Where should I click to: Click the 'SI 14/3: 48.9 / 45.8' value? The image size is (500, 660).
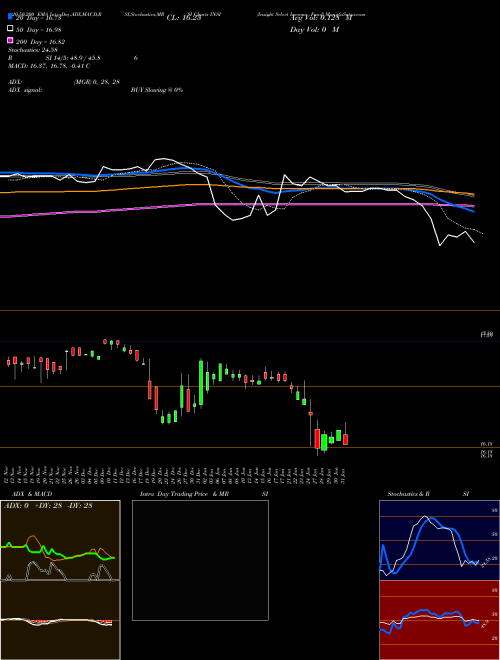[x=73, y=58]
